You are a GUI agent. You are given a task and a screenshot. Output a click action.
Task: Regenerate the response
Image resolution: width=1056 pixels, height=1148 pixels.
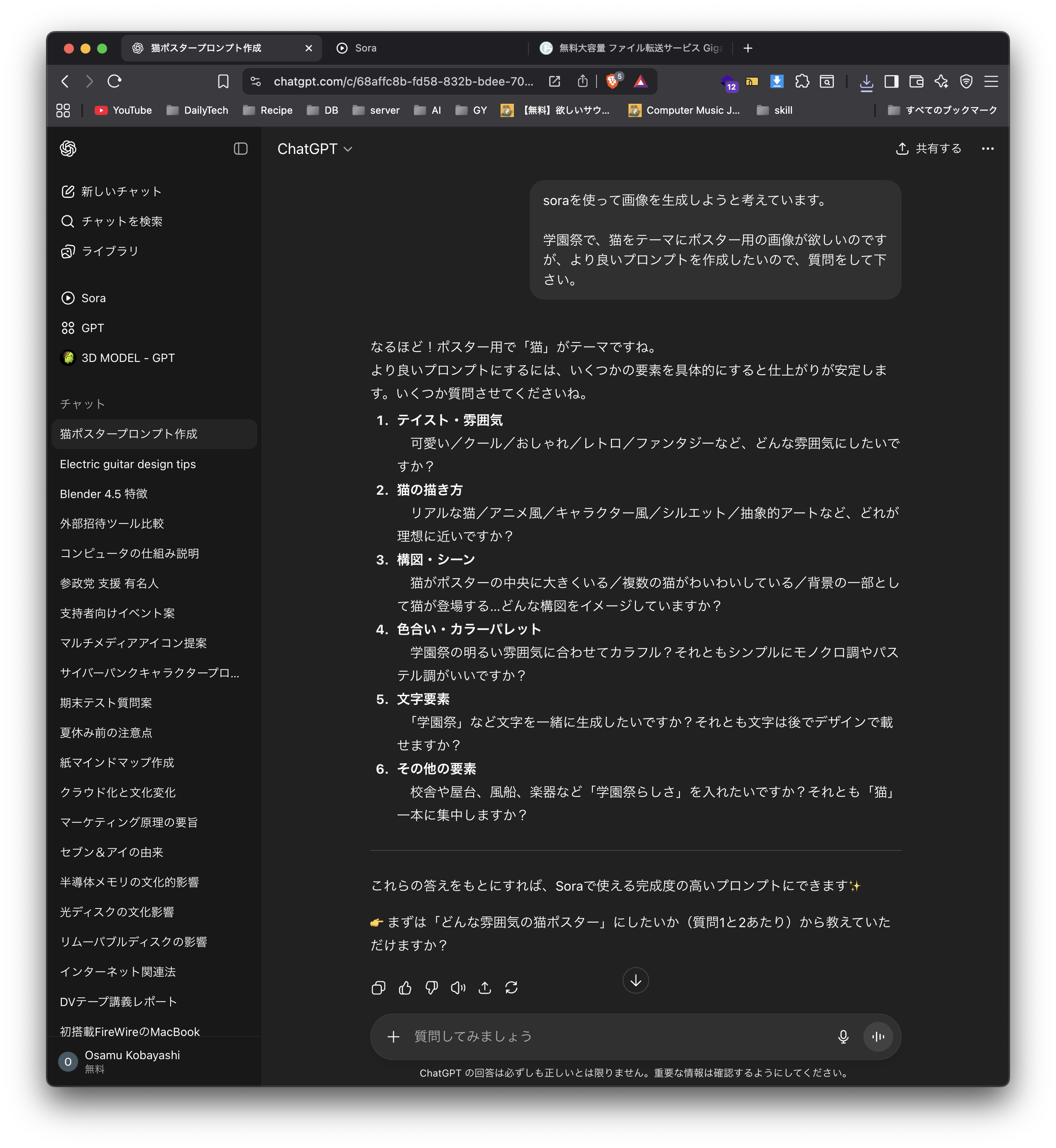coord(511,987)
